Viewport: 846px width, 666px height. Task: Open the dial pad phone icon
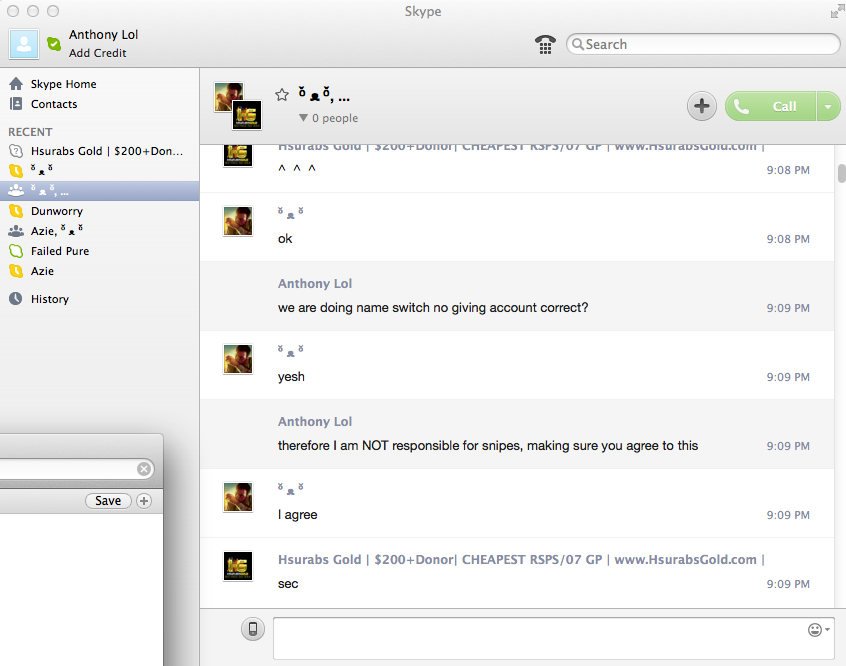(545, 44)
